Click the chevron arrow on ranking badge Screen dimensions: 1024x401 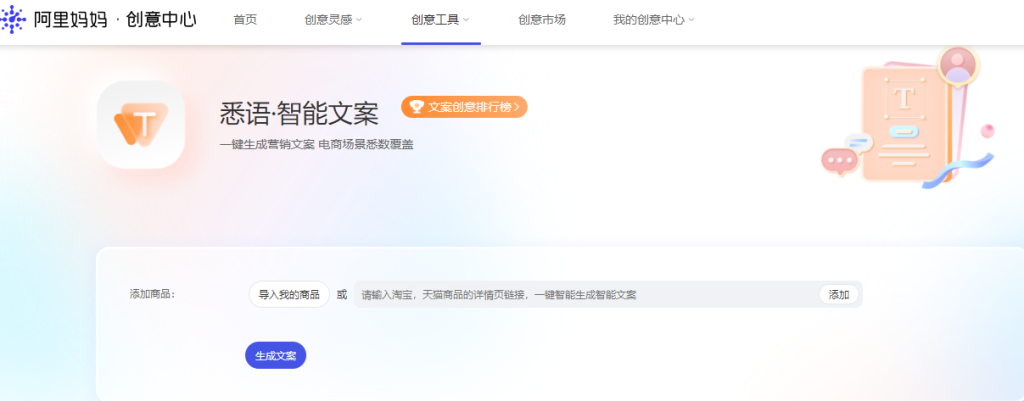(x=517, y=107)
